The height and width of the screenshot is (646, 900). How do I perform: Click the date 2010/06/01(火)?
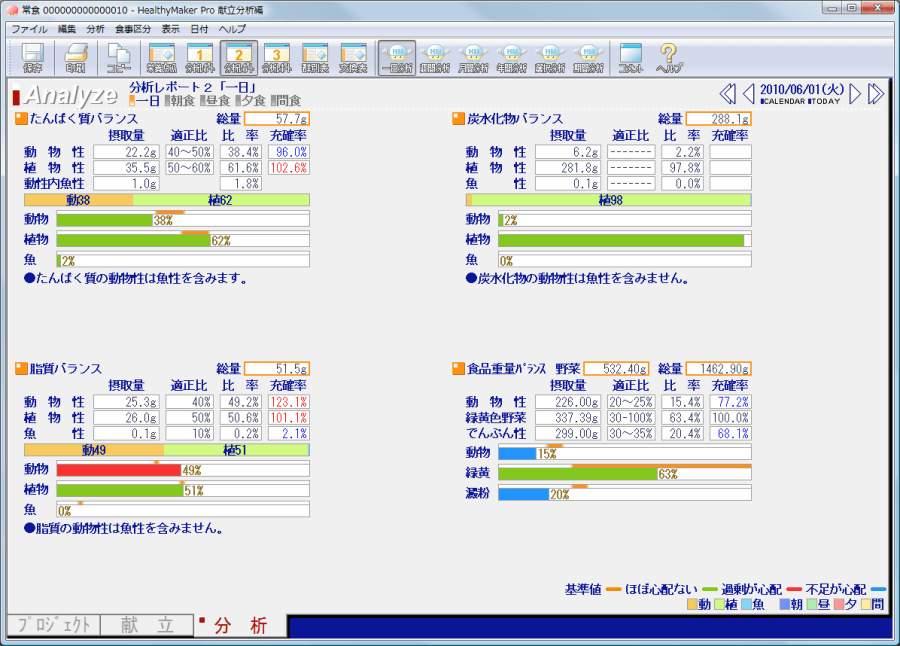tap(802, 90)
